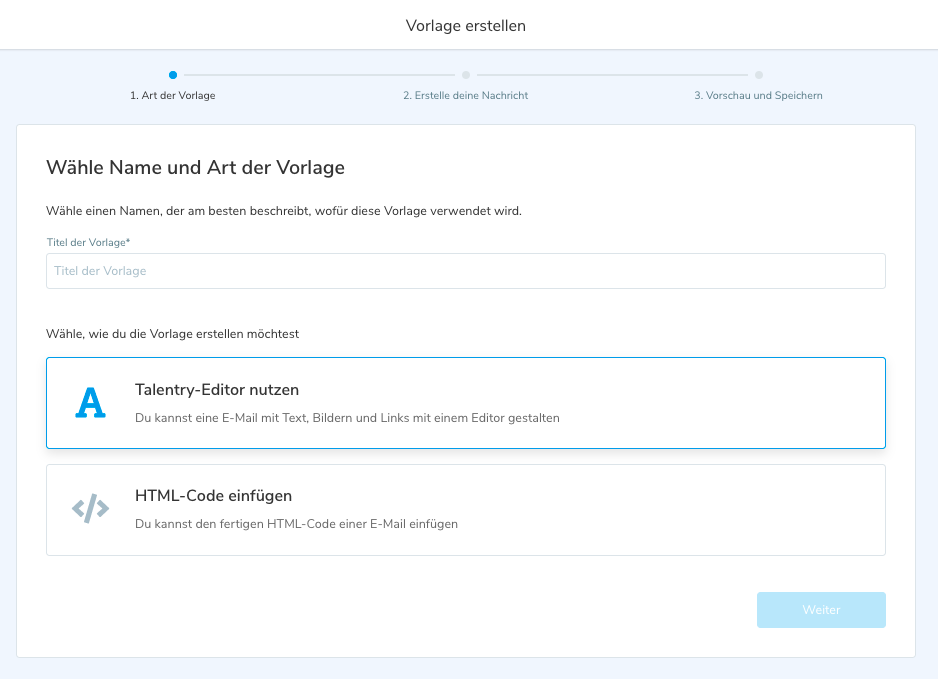This screenshot has height=679, width=938.
Task: Click the 'Wähle Name und Art der Vorlage' heading
Action: [195, 168]
